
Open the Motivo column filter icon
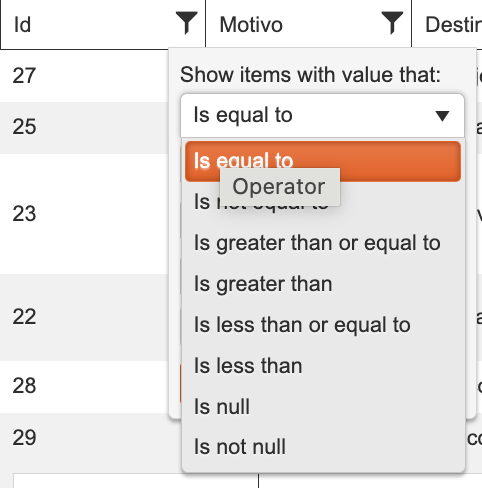pos(392,23)
